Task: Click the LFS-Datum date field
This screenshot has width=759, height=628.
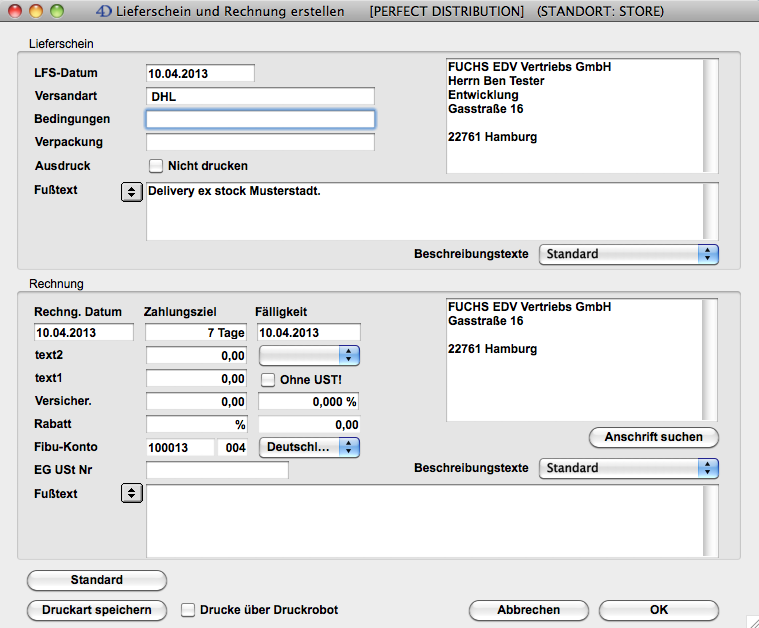Action: (x=200, y=73)
